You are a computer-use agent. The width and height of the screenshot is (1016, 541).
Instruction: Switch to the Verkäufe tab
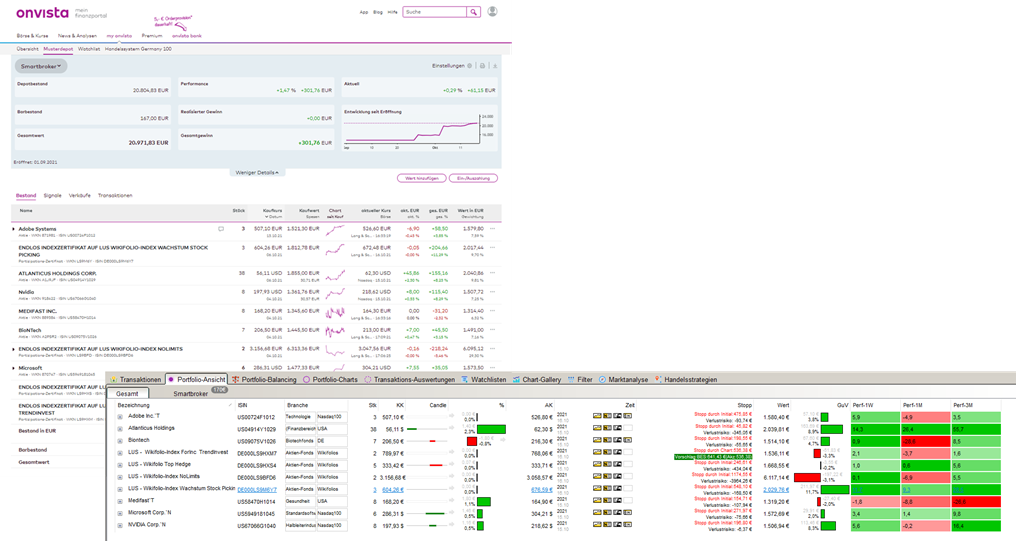pyautogui.click(x=80, y=195)
